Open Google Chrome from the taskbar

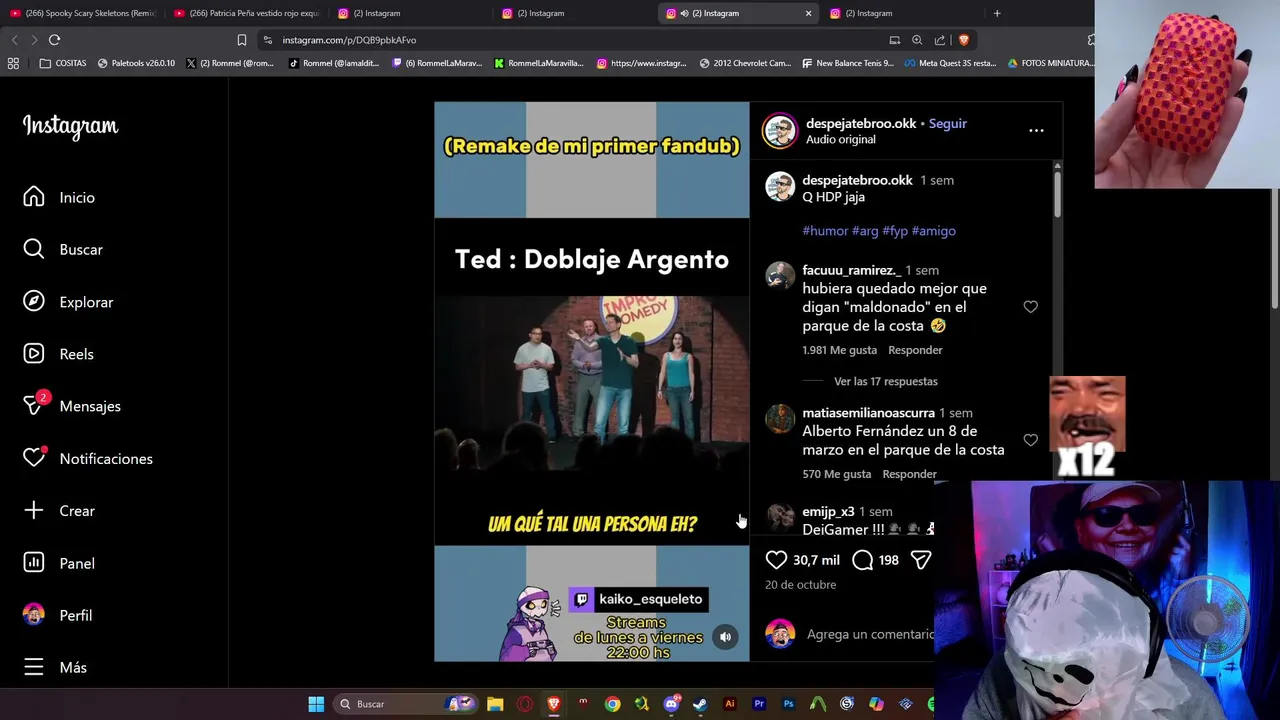[x=612, y=704]
